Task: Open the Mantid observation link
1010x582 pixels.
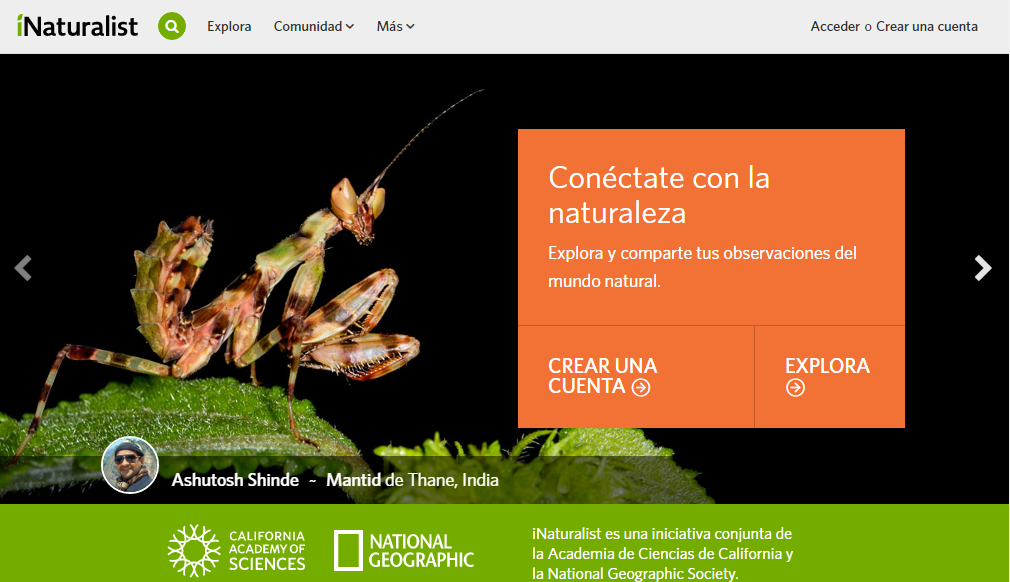Action: click(x=354, y=480)
